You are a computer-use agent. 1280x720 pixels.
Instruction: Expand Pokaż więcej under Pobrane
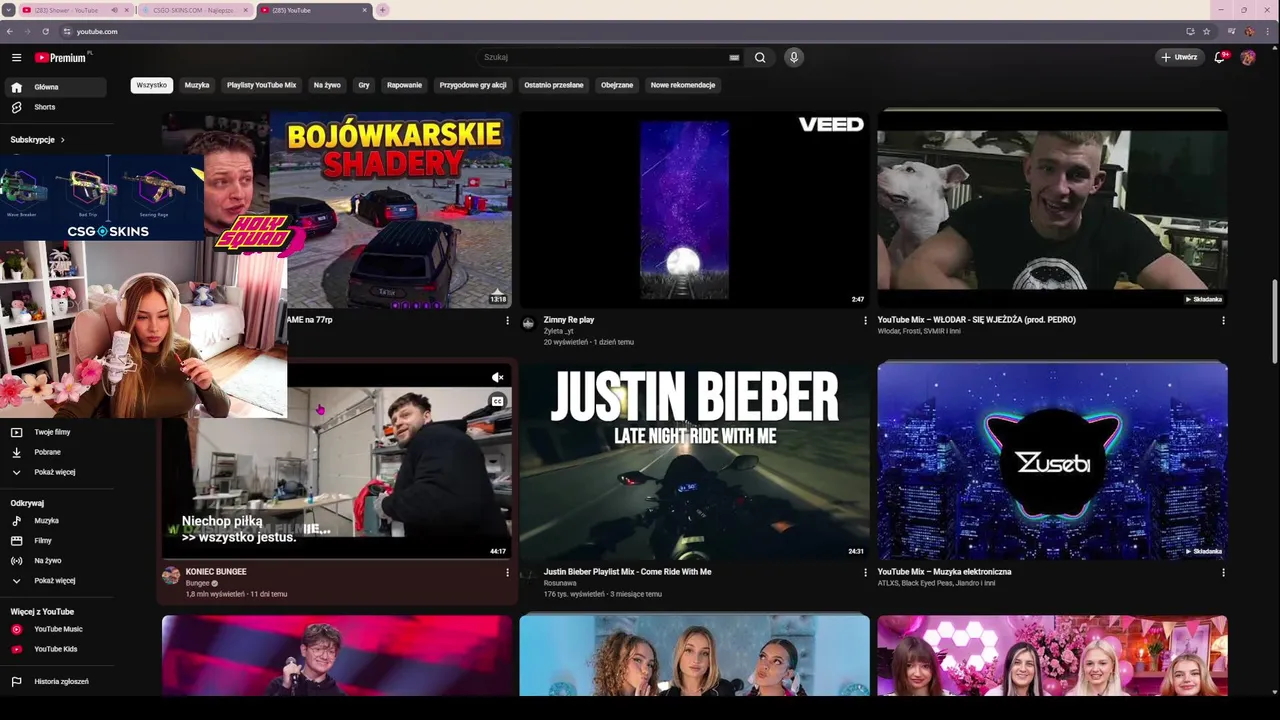(x=56, y=472)
